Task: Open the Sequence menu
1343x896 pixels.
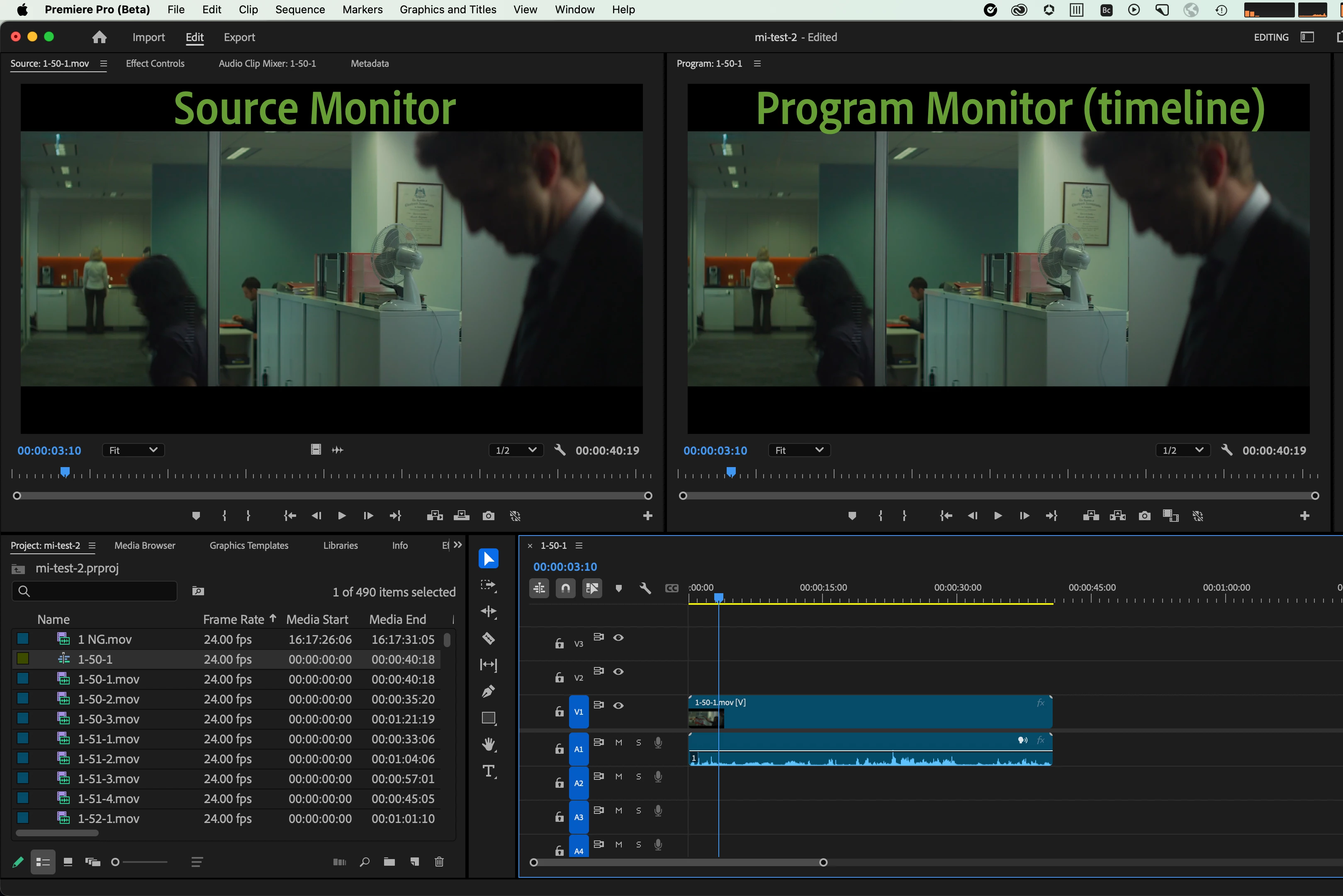Action: pyautogui.click(x=300, y=10)
